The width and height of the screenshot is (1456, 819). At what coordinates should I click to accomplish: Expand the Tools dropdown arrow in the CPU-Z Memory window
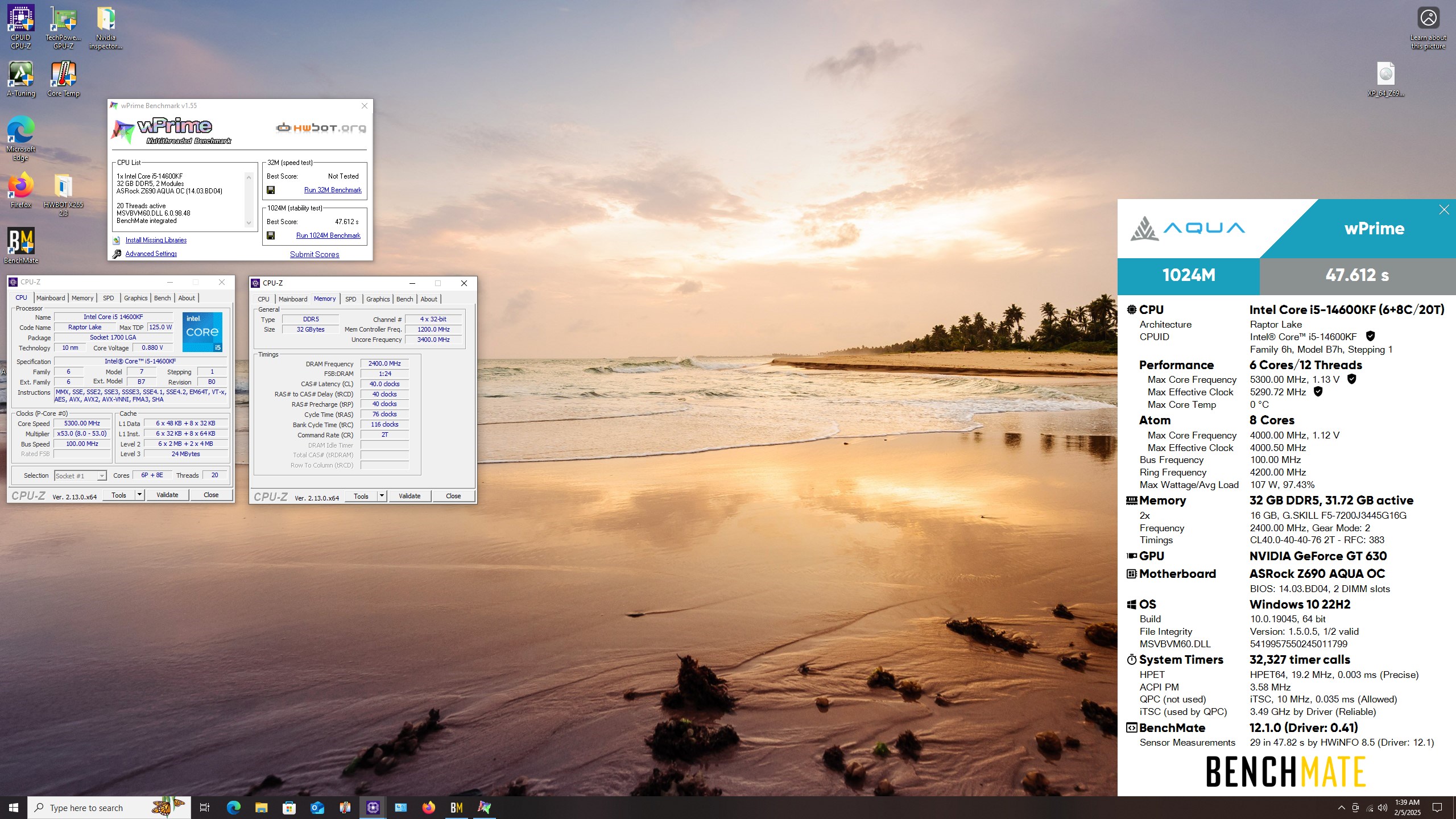(382, 496)
